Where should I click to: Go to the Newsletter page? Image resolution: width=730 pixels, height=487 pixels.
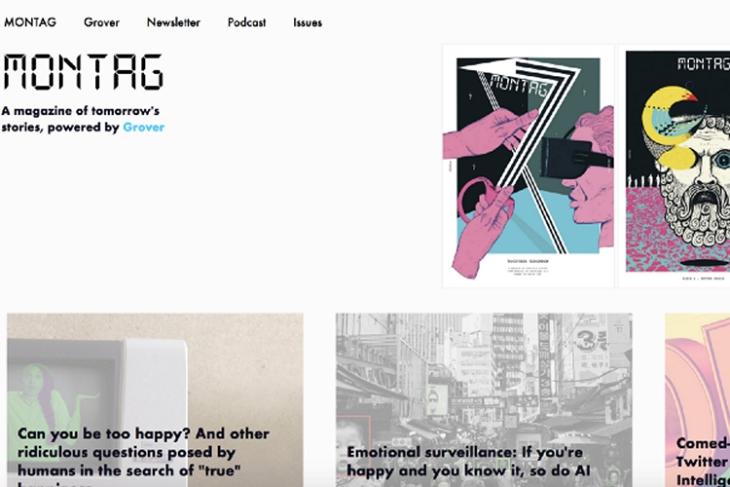(173, 22)
